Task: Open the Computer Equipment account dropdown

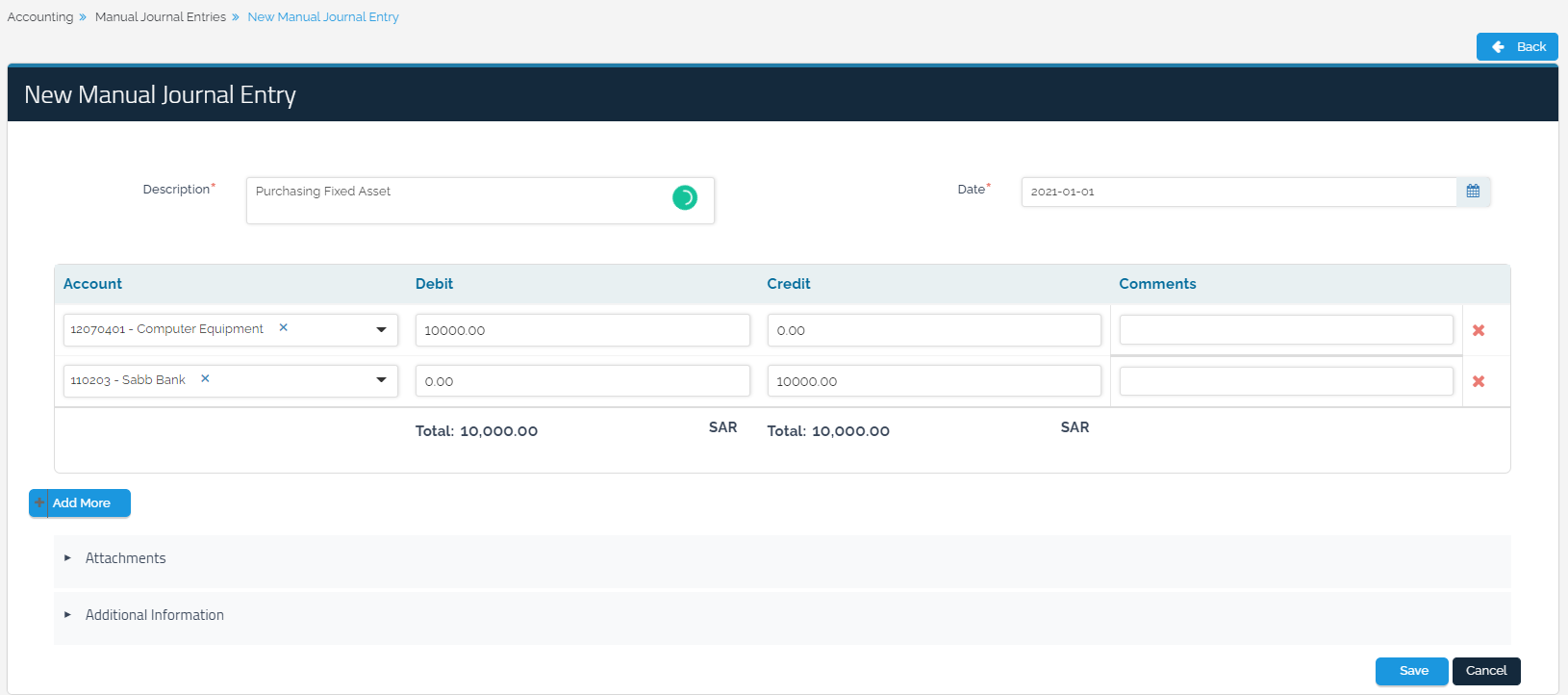Action: (x=381, y=329)
